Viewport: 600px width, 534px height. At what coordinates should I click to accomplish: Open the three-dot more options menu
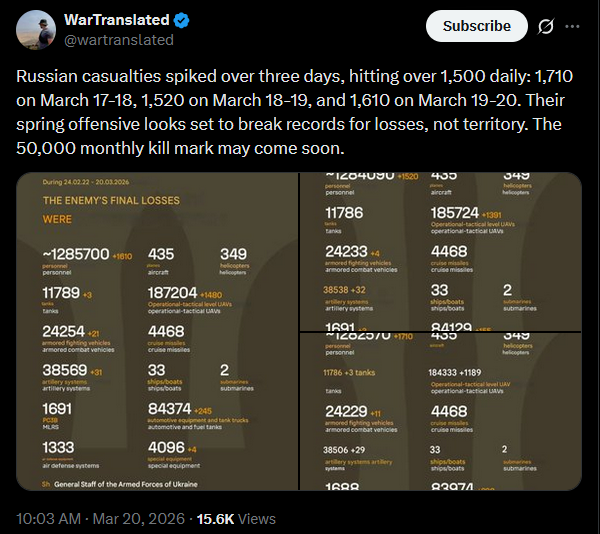tap(572, 26)
